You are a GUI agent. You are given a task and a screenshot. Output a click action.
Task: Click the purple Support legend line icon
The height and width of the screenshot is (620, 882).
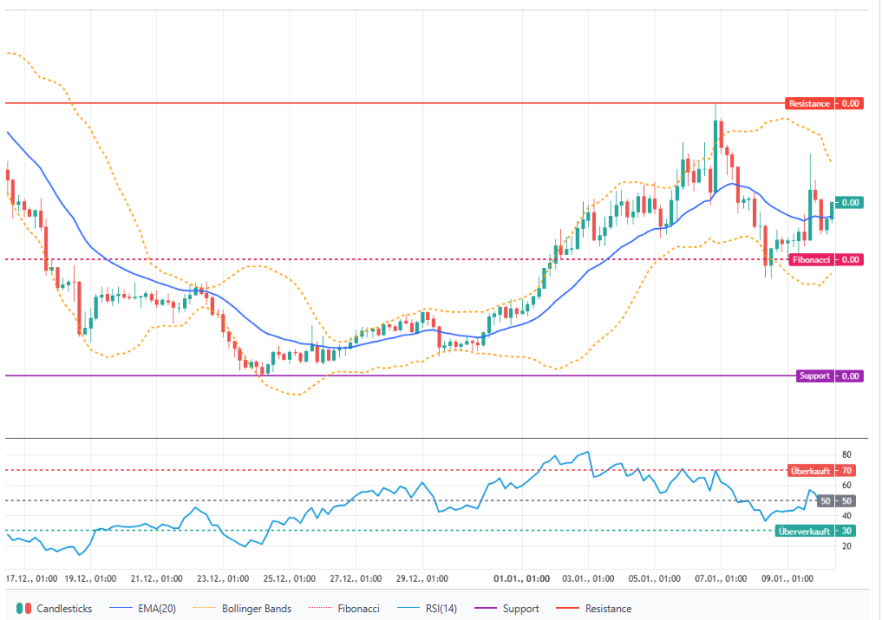click(x=484, y=608)
